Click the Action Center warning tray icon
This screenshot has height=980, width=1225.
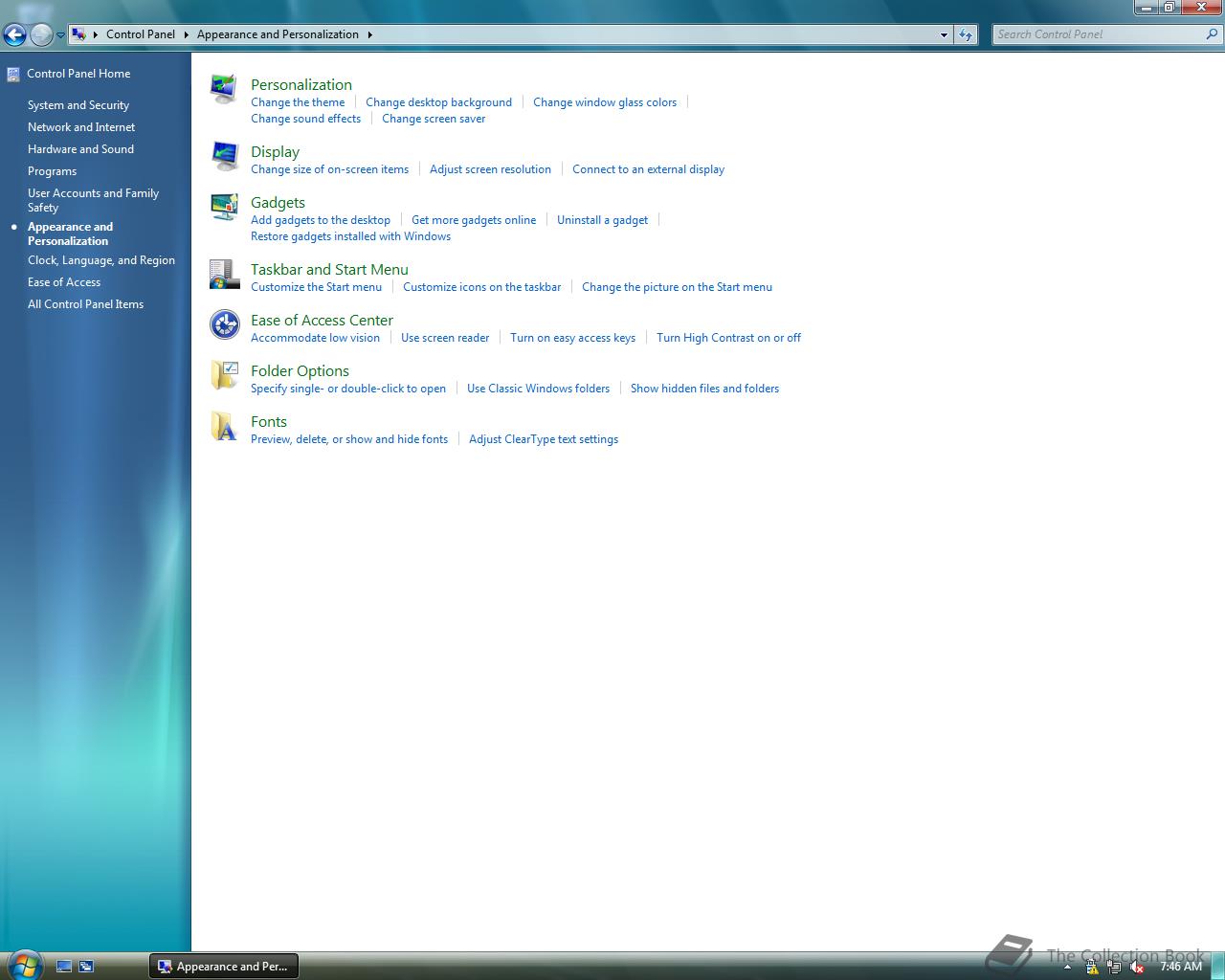point(1092,967)
